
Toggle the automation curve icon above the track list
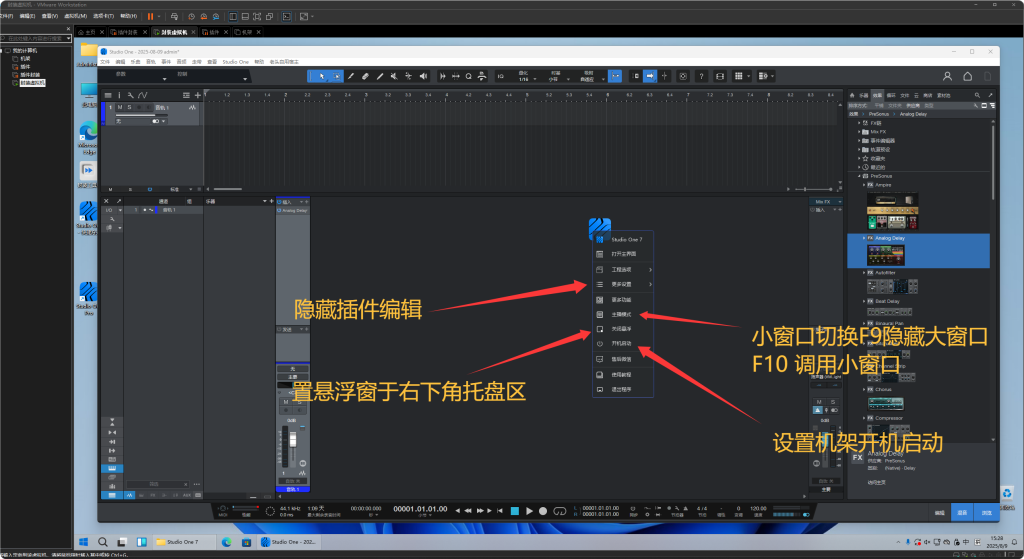tap(142, 95)
